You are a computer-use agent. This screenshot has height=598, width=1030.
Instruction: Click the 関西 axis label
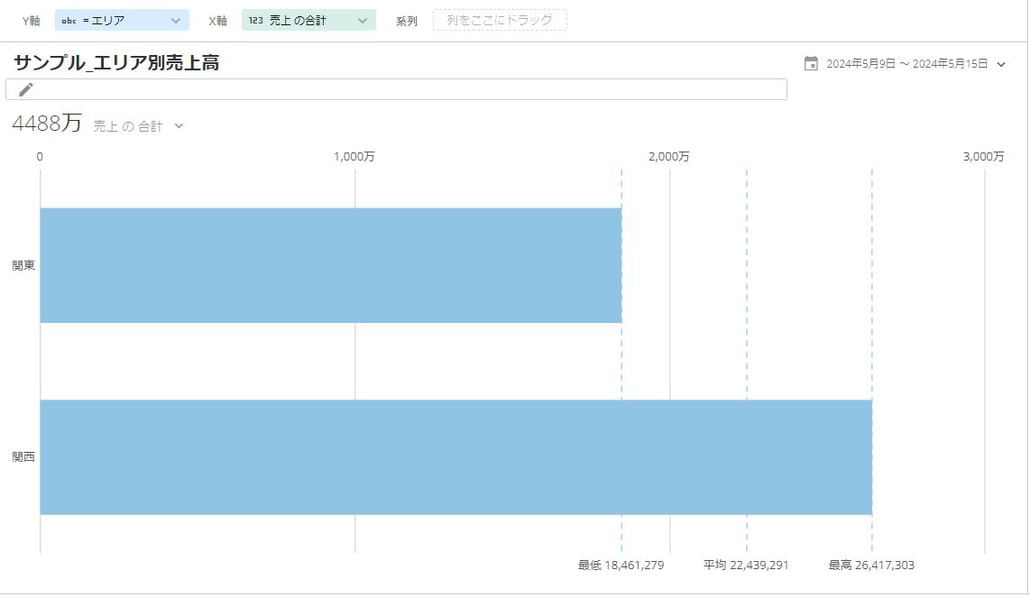23,457
